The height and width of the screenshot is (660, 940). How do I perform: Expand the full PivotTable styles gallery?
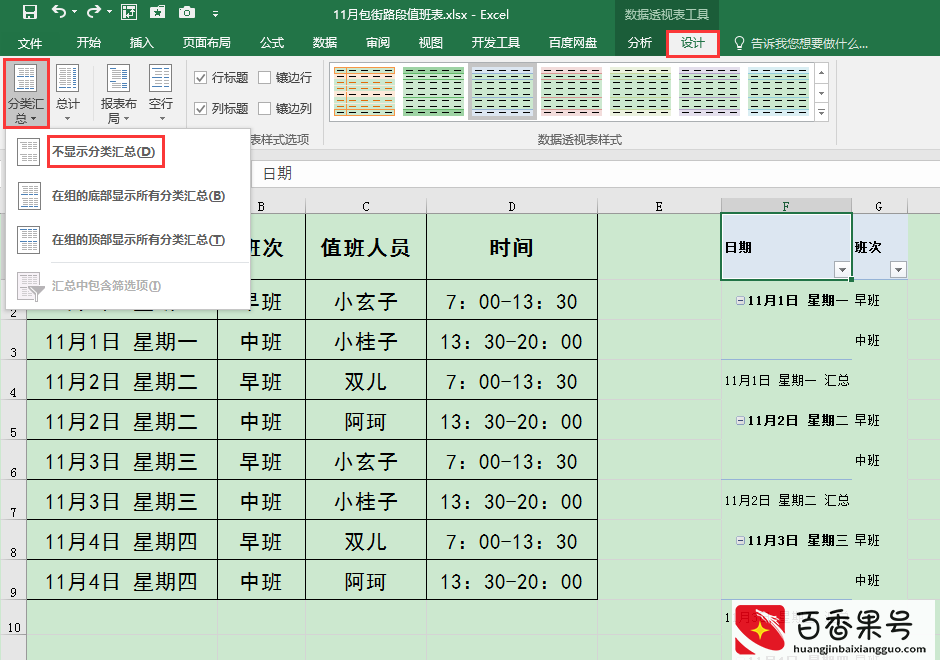[821, 112]
